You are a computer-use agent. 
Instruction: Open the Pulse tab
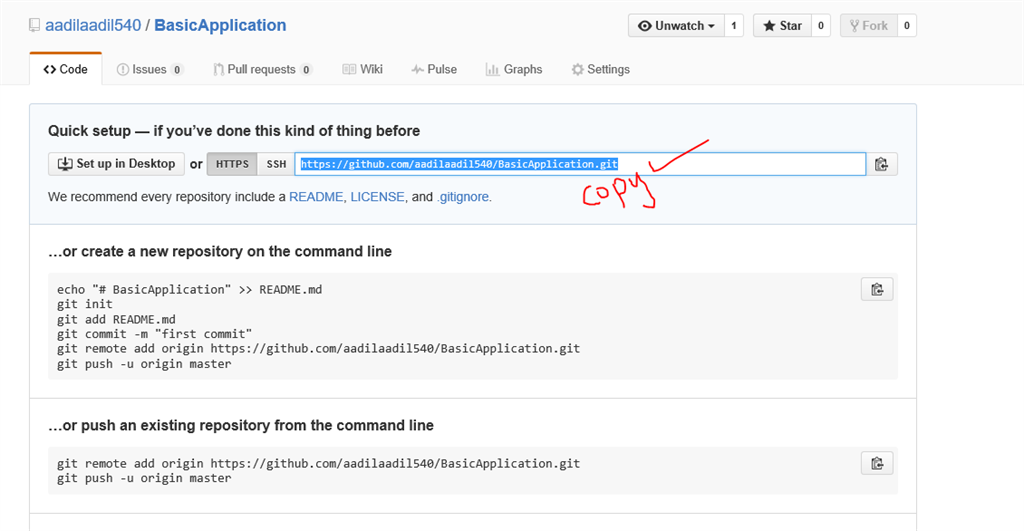coord(434,69)
